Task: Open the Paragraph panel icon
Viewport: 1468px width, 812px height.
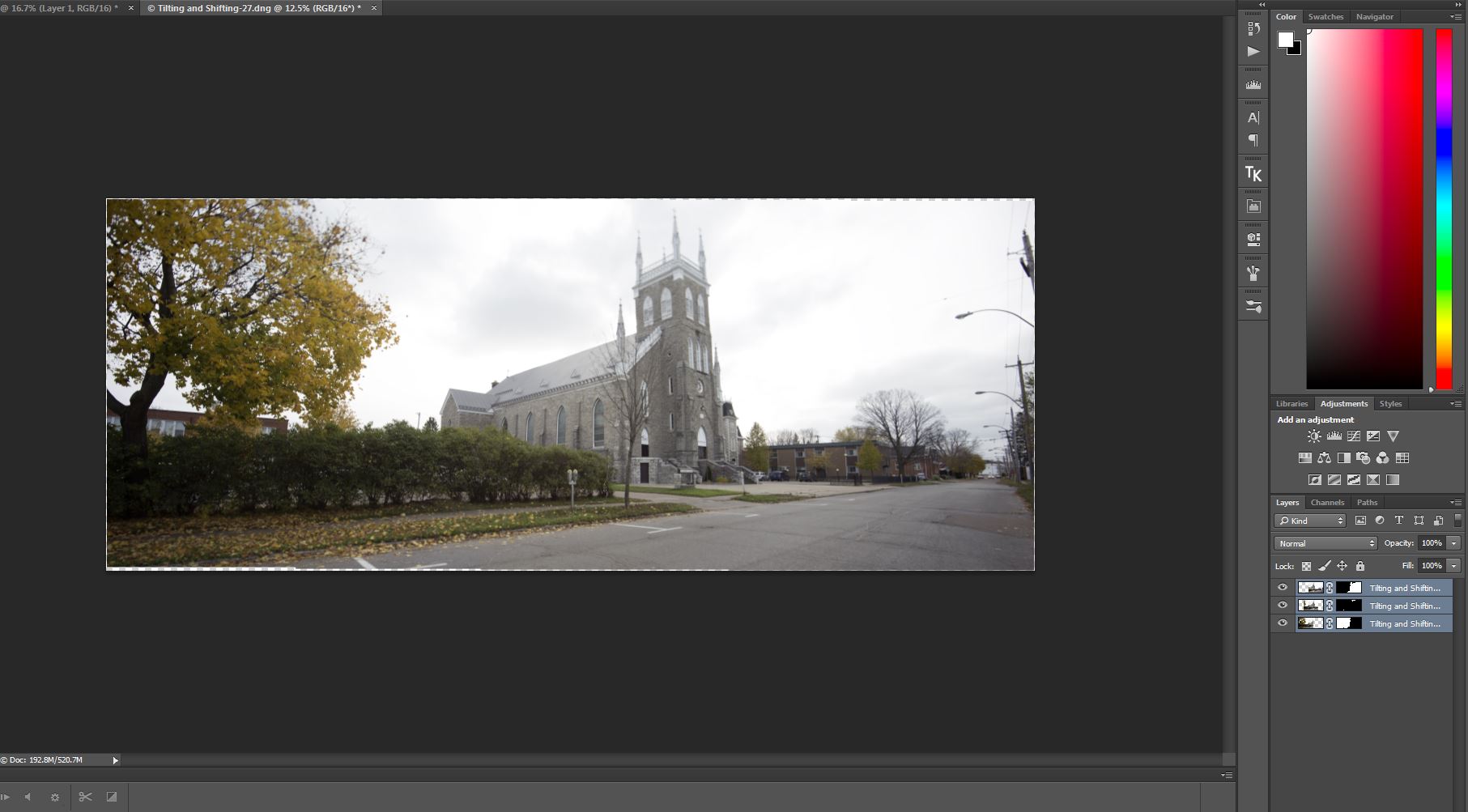Action: [x=1253, y=140]
